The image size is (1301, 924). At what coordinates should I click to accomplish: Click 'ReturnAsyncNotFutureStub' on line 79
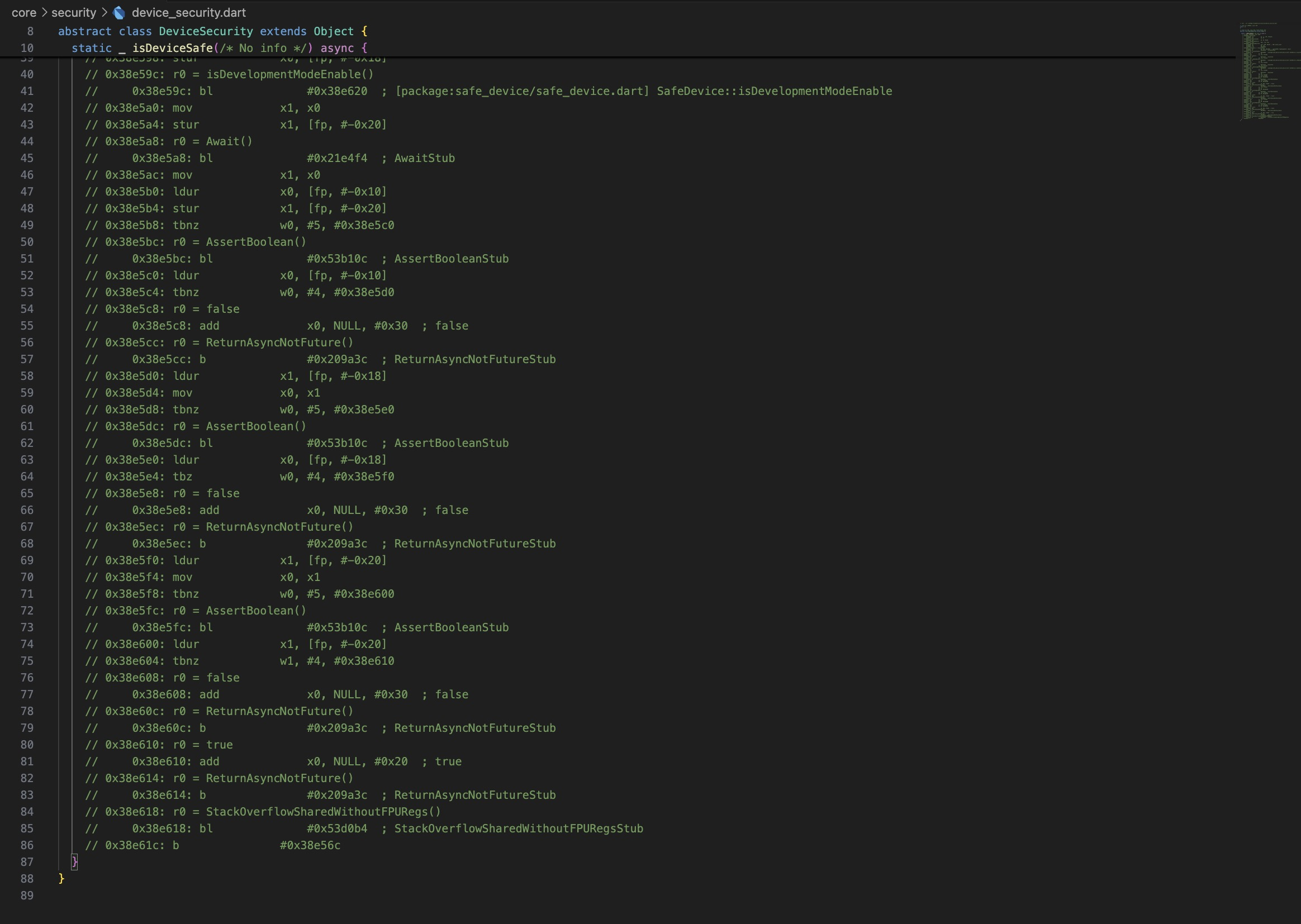[475, 728]
